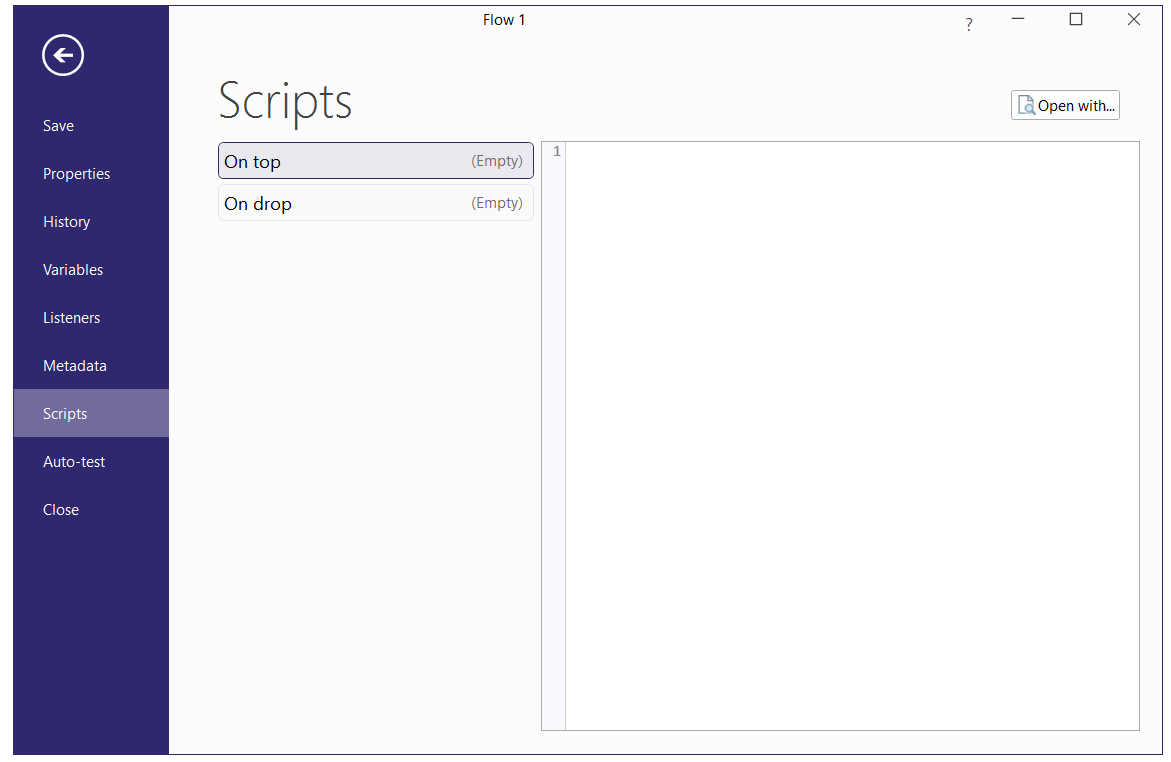Click the Flow 1 title bar text
The image size is (1171, 762).
click(504, 19)
